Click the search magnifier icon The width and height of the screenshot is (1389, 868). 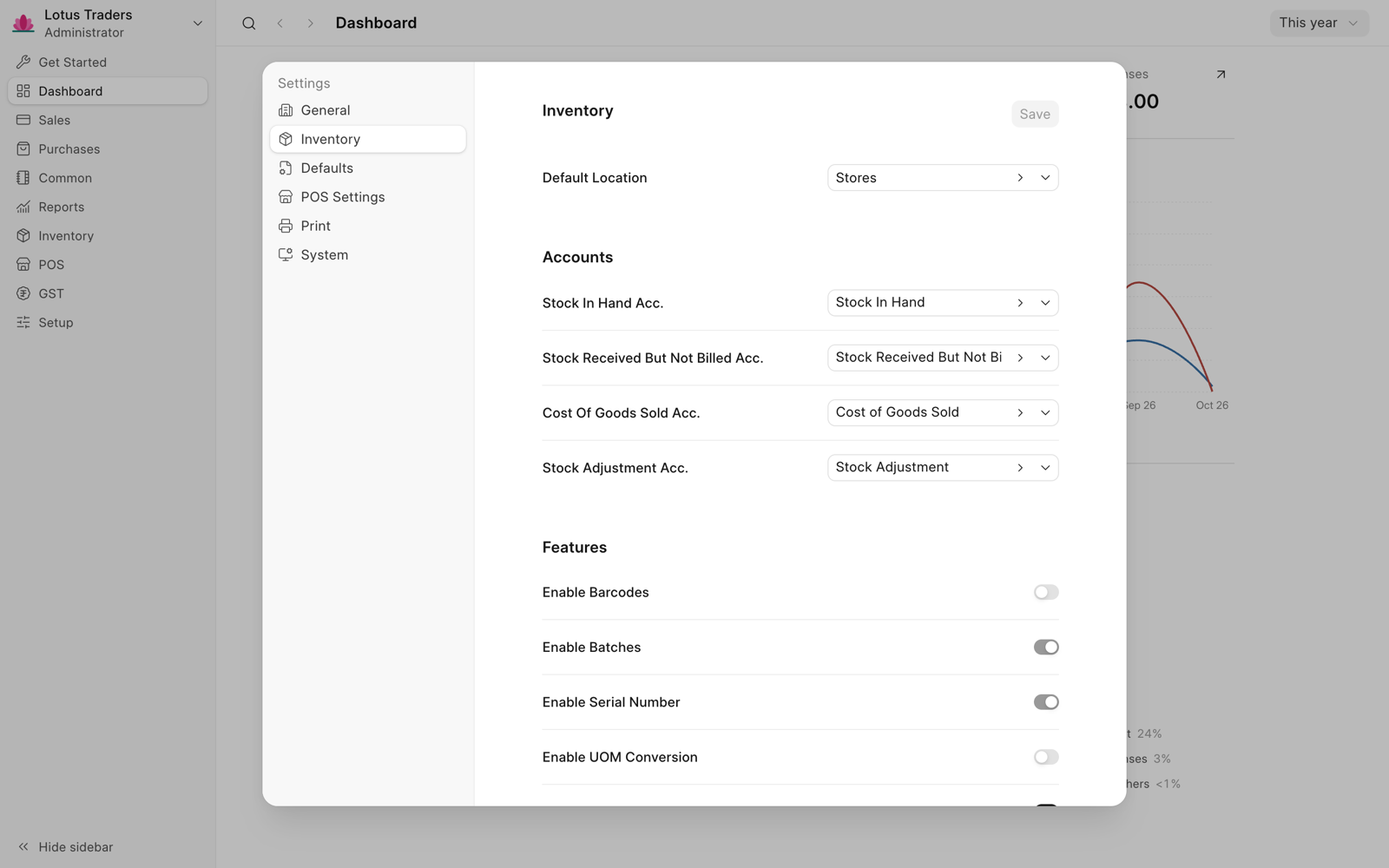click(x=249, y=23)
